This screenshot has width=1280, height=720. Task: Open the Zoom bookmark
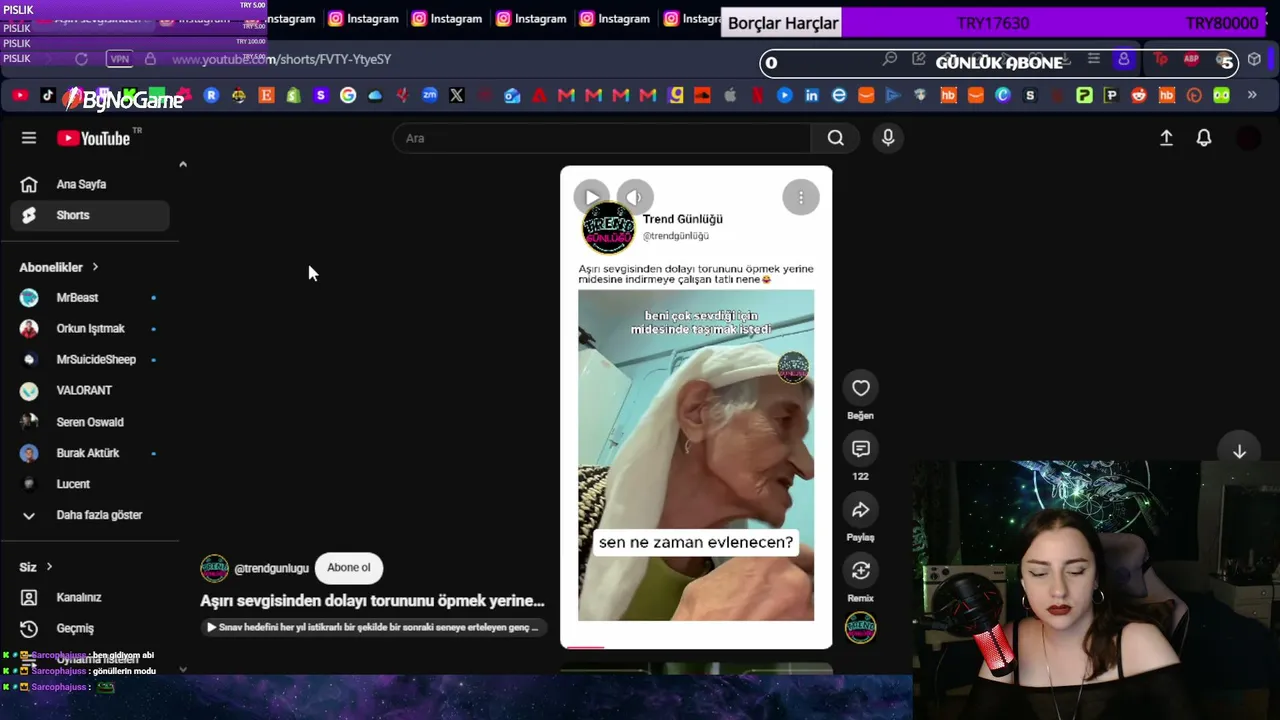(430, 95)
